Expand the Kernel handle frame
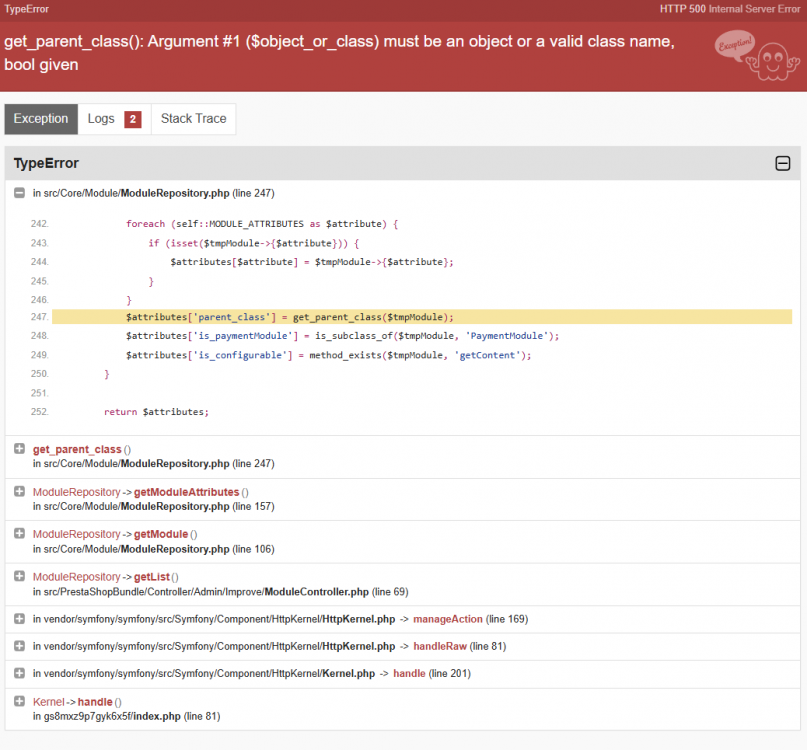 point(19,701)
